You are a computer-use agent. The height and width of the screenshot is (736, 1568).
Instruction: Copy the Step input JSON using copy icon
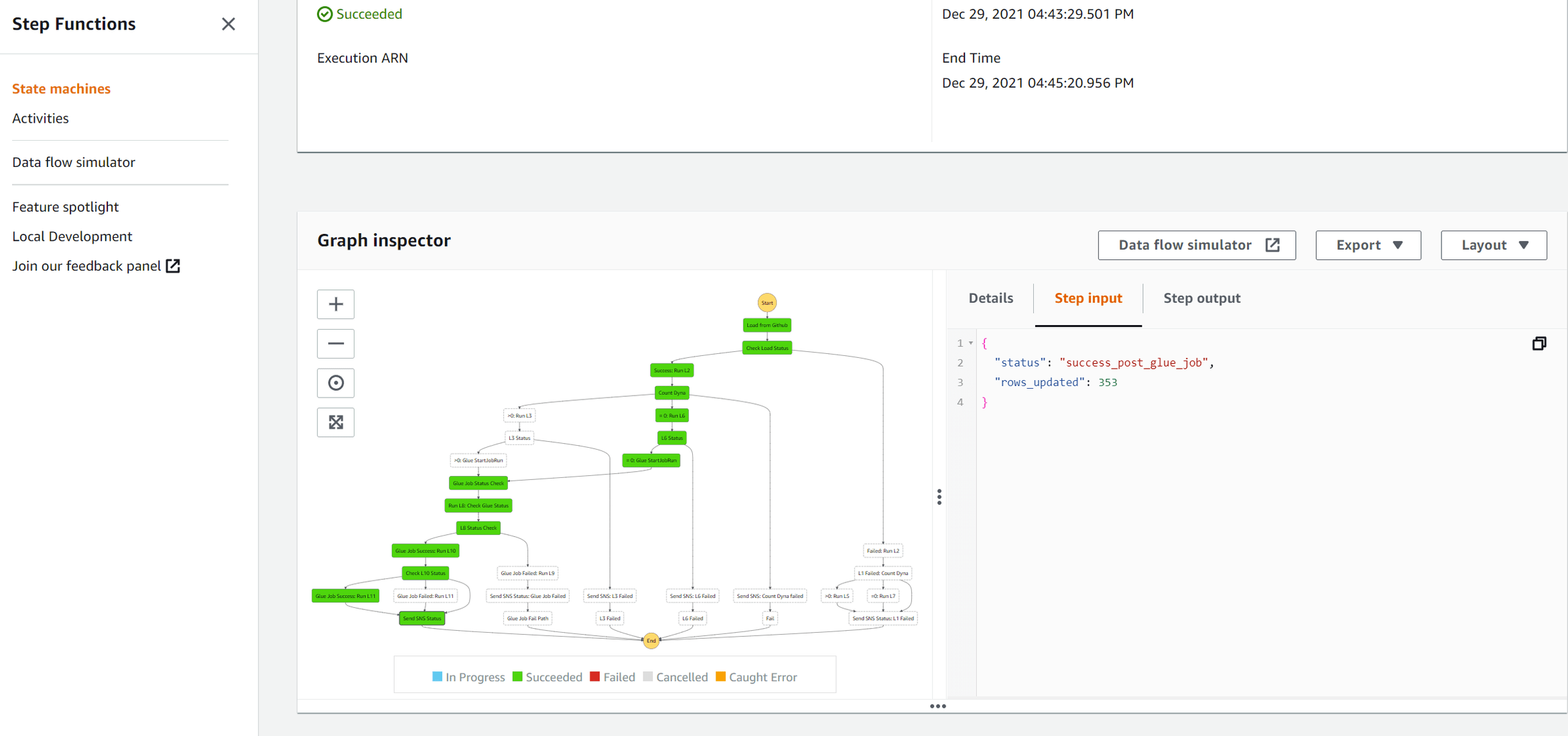1539,343
